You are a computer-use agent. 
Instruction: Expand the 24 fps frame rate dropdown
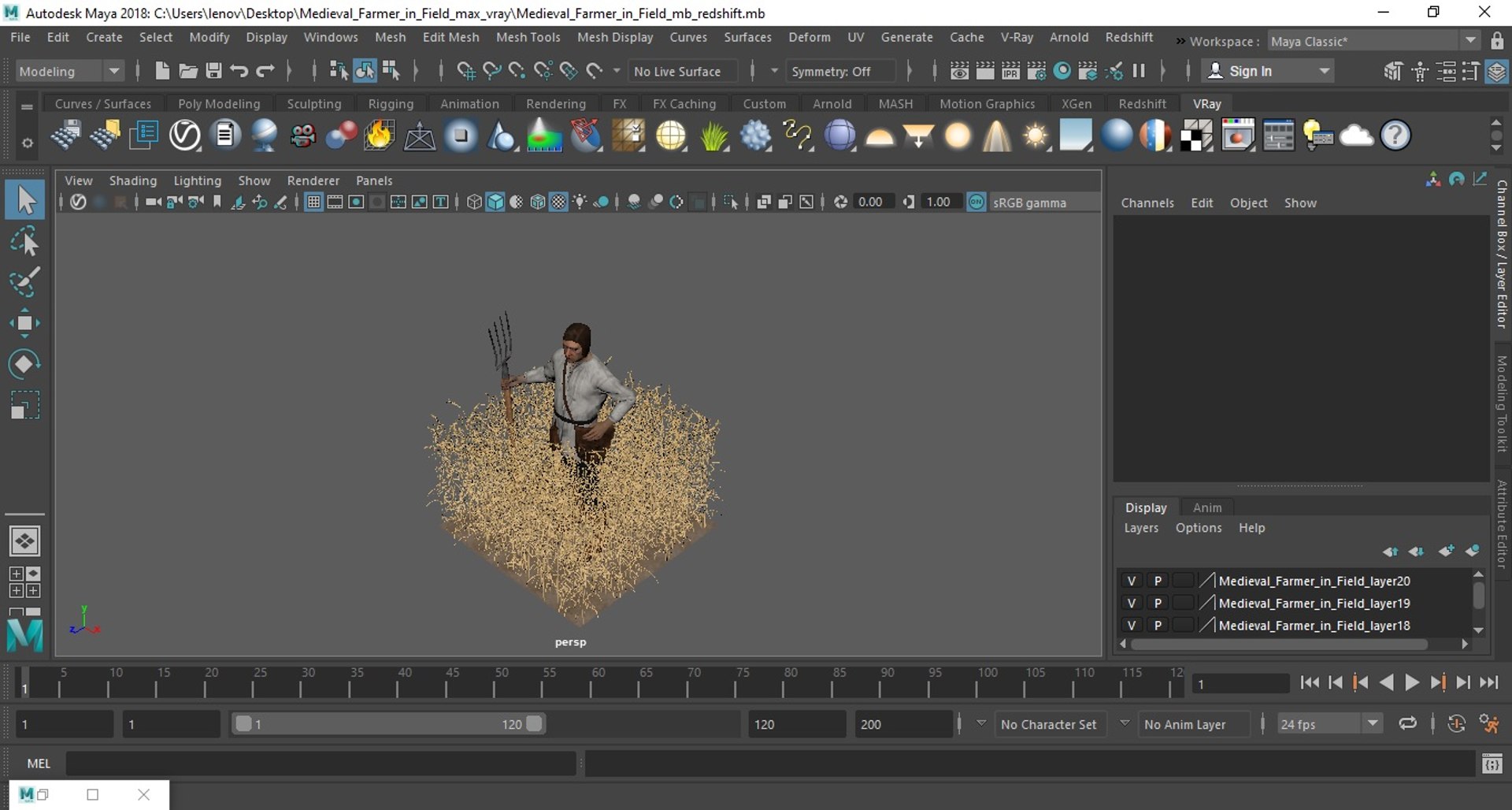click(x=1372, y=723)
